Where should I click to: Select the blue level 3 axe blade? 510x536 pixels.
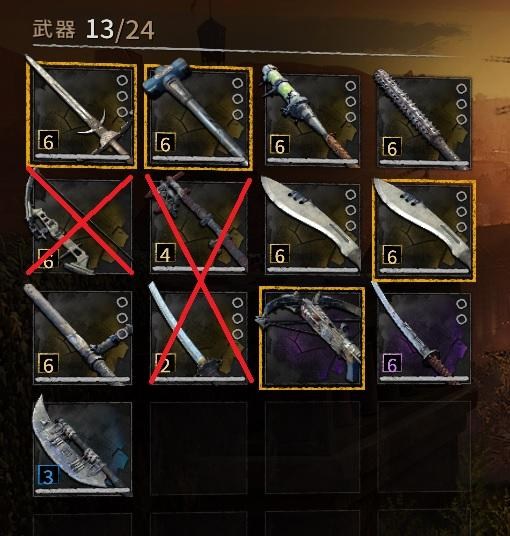tap(82, 448)
